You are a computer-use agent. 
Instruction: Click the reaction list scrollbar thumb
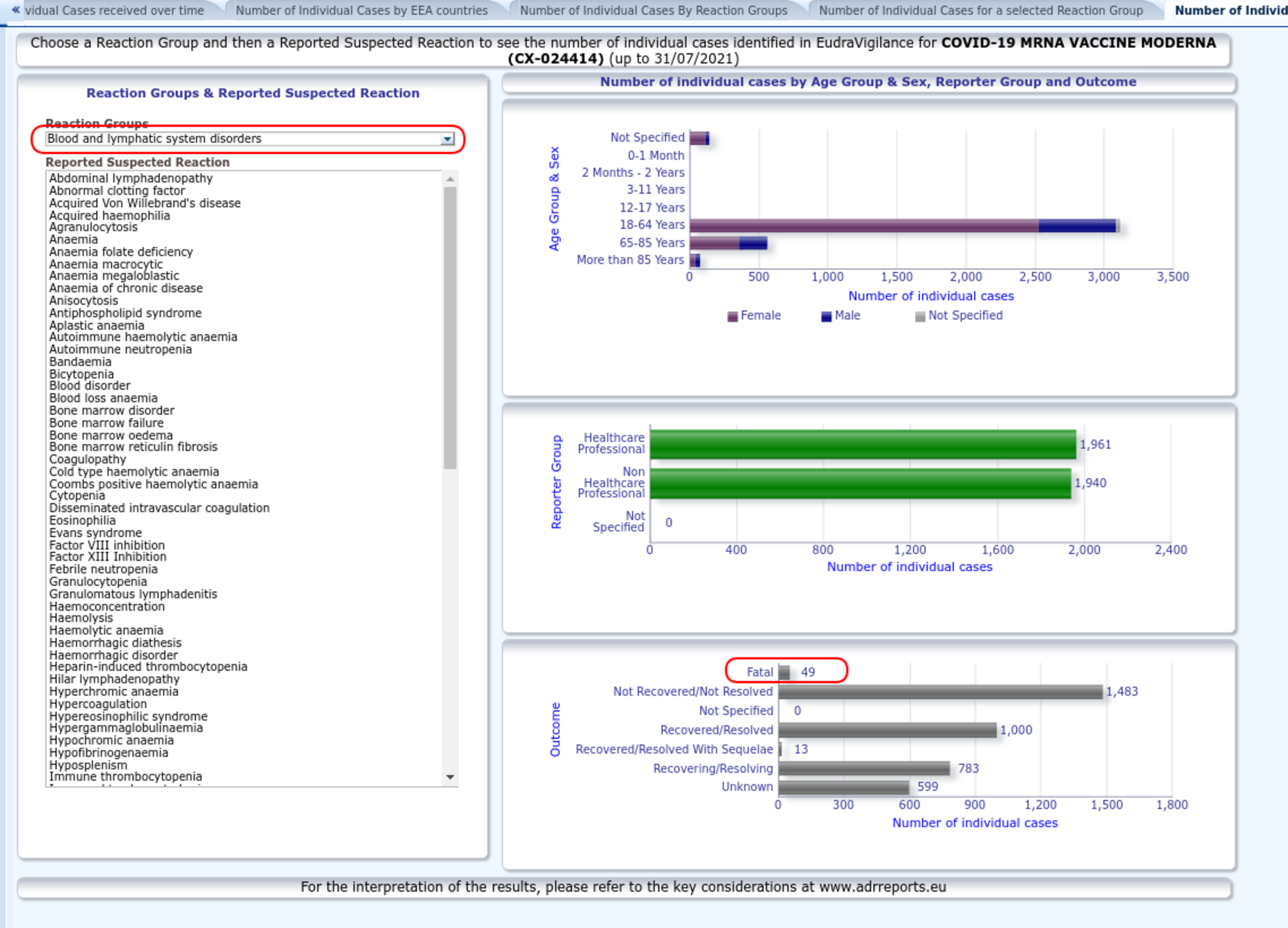click(450, 328)
